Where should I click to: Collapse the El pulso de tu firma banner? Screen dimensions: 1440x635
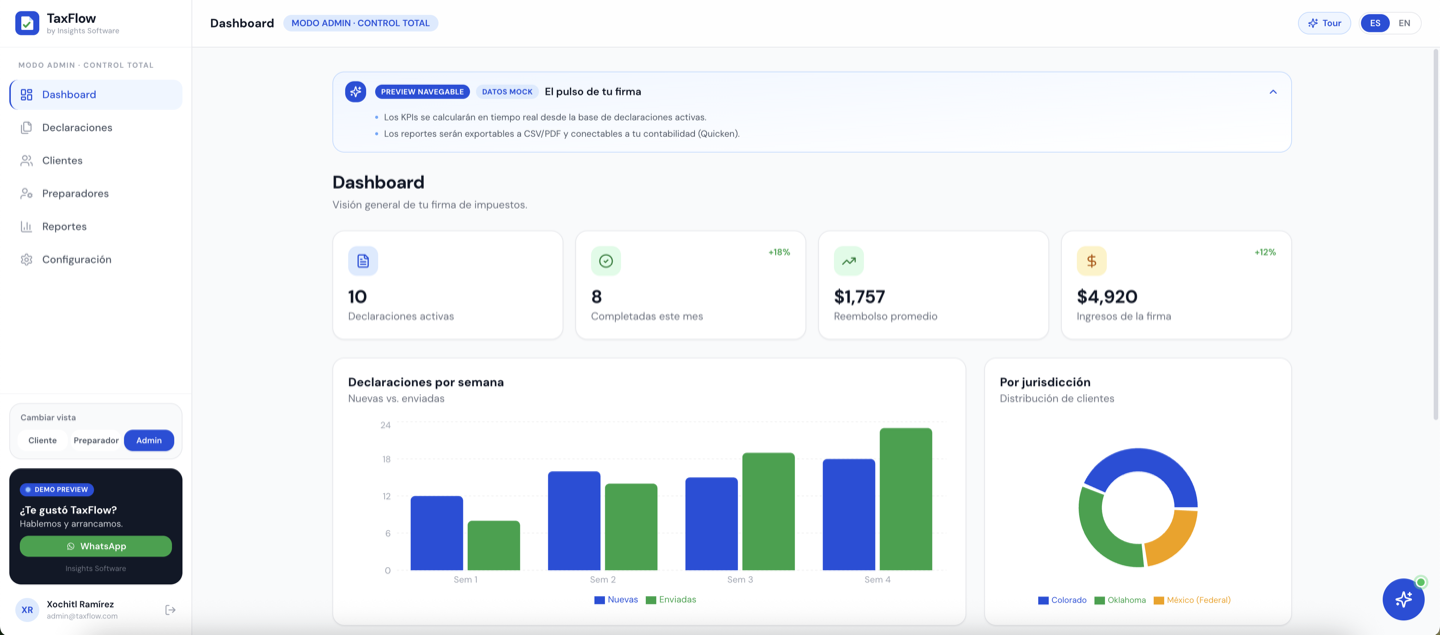(1273, 92)
